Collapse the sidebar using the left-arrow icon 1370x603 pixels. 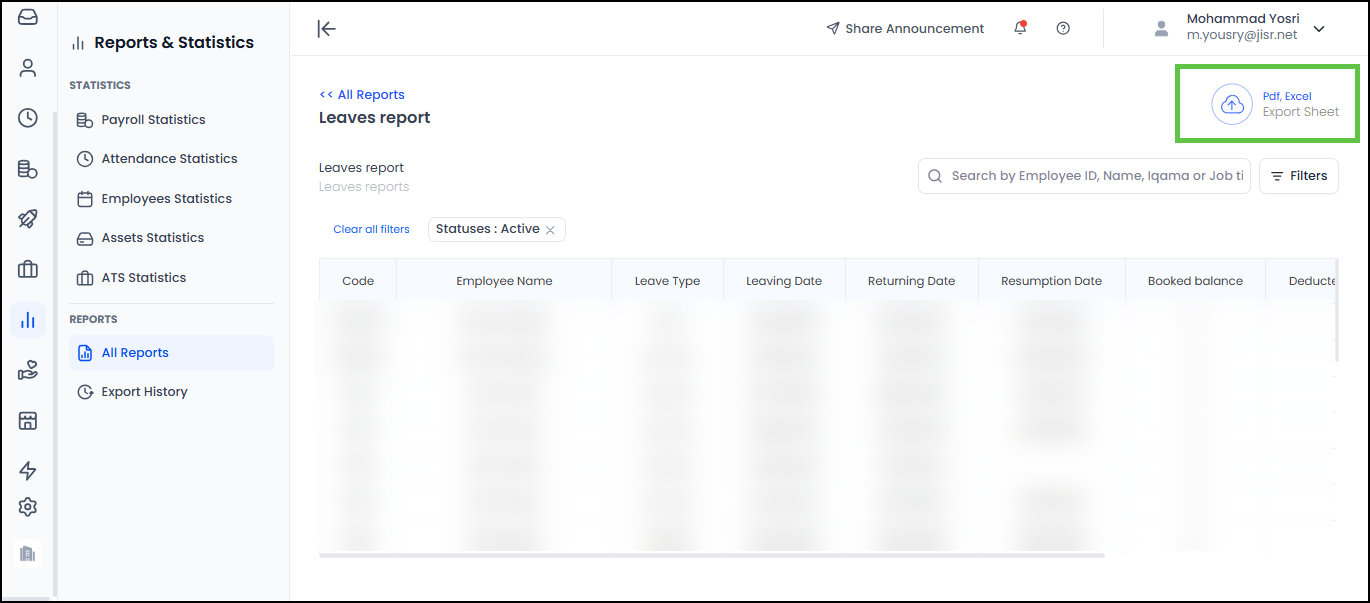326,28
